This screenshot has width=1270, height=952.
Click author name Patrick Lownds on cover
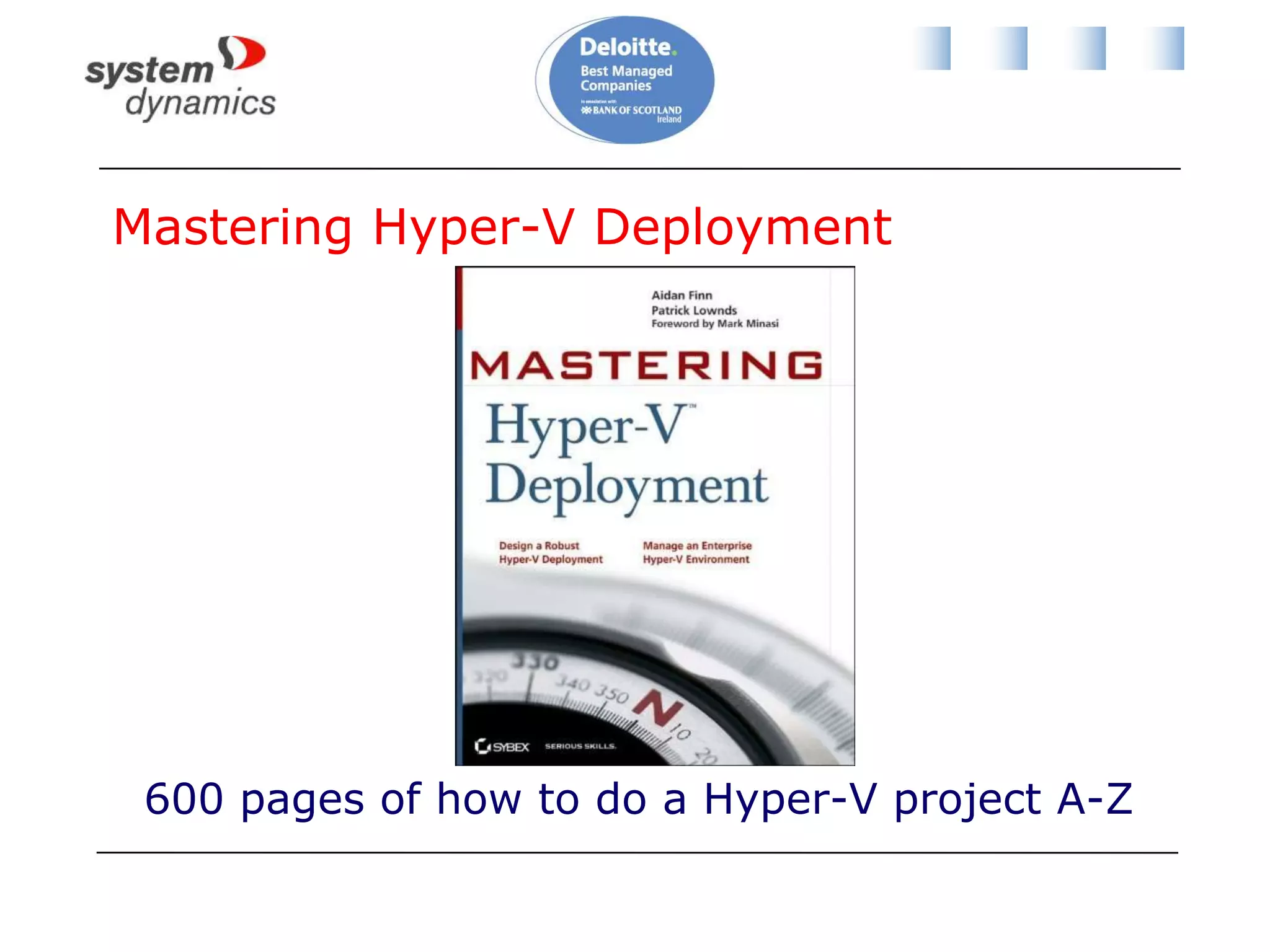(694, 310)
